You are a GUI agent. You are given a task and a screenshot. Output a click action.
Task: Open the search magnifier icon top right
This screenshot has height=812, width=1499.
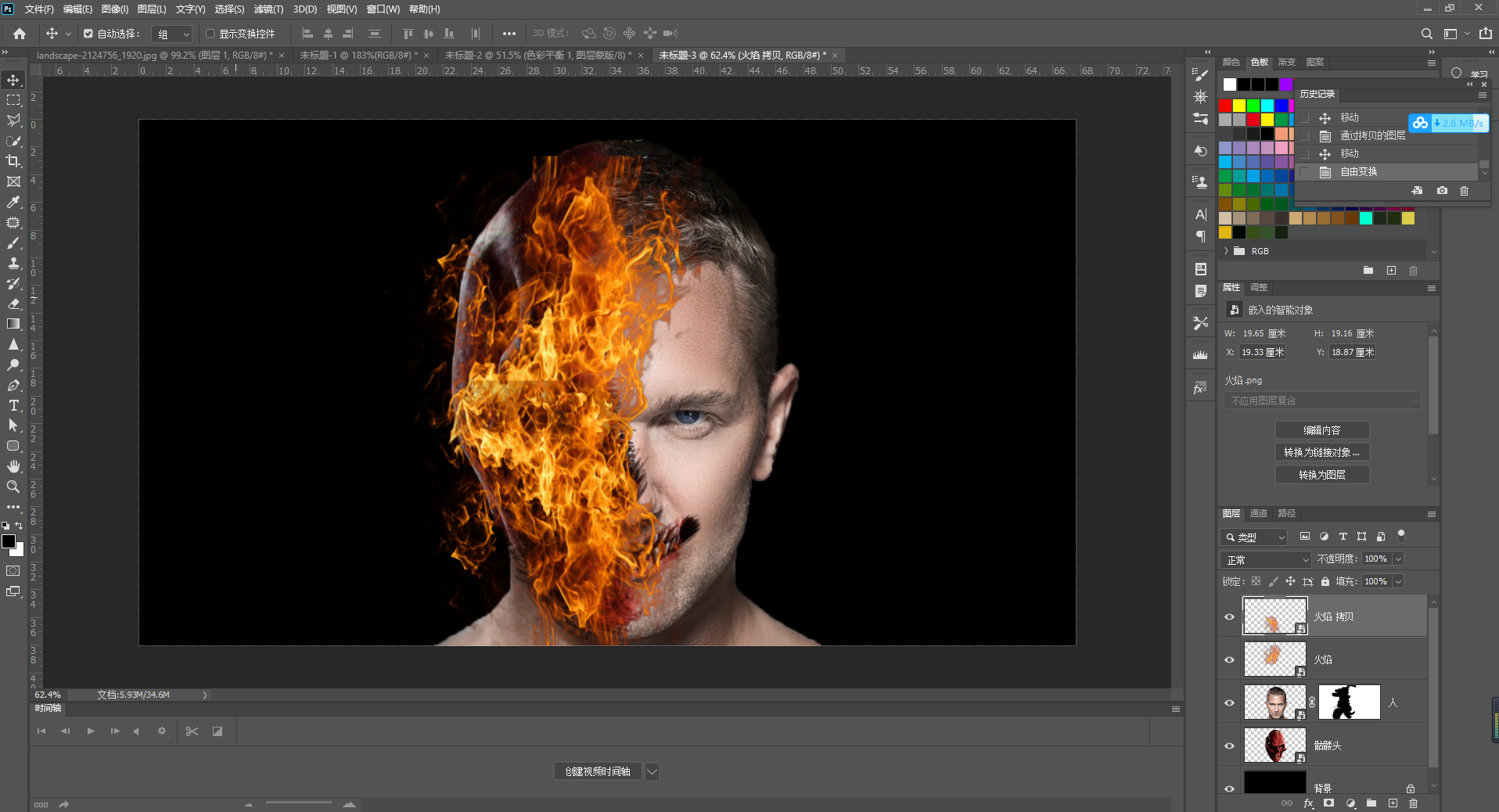tap(1426, 34)
